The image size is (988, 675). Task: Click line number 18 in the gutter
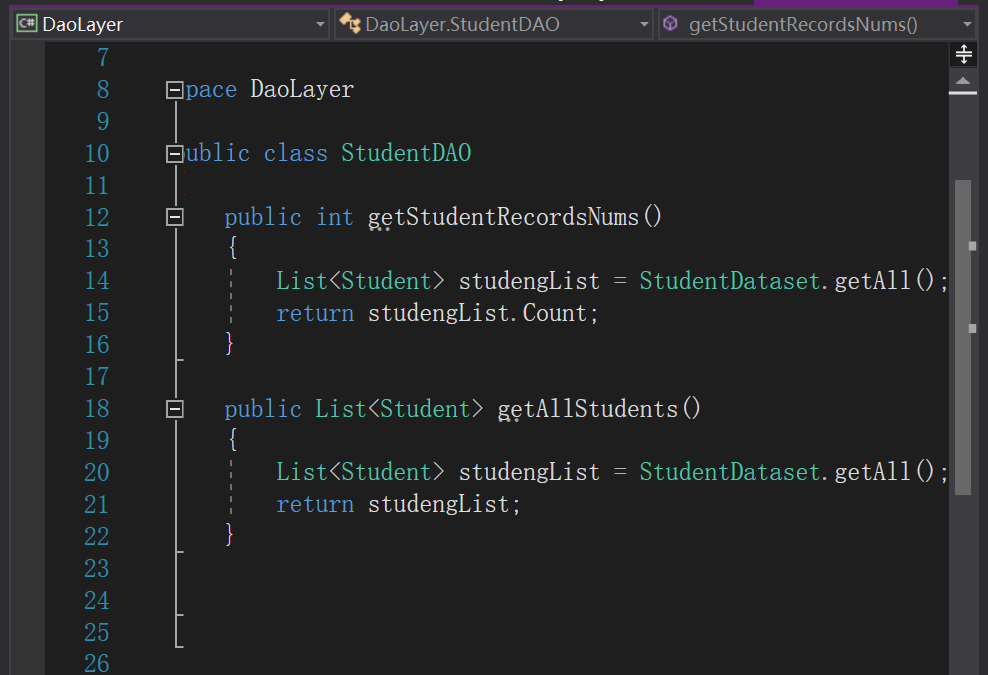point(97,409)
